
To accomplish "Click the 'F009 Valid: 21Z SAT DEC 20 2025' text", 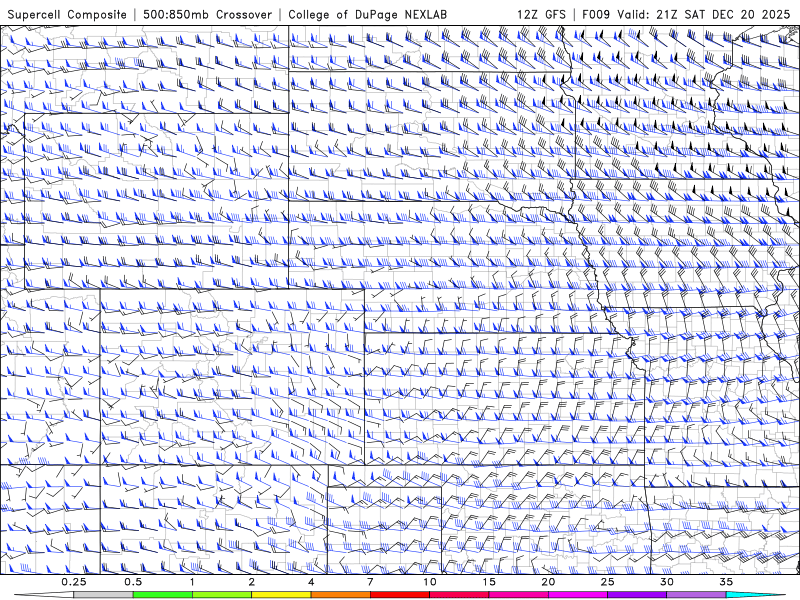I will point(686,14).
